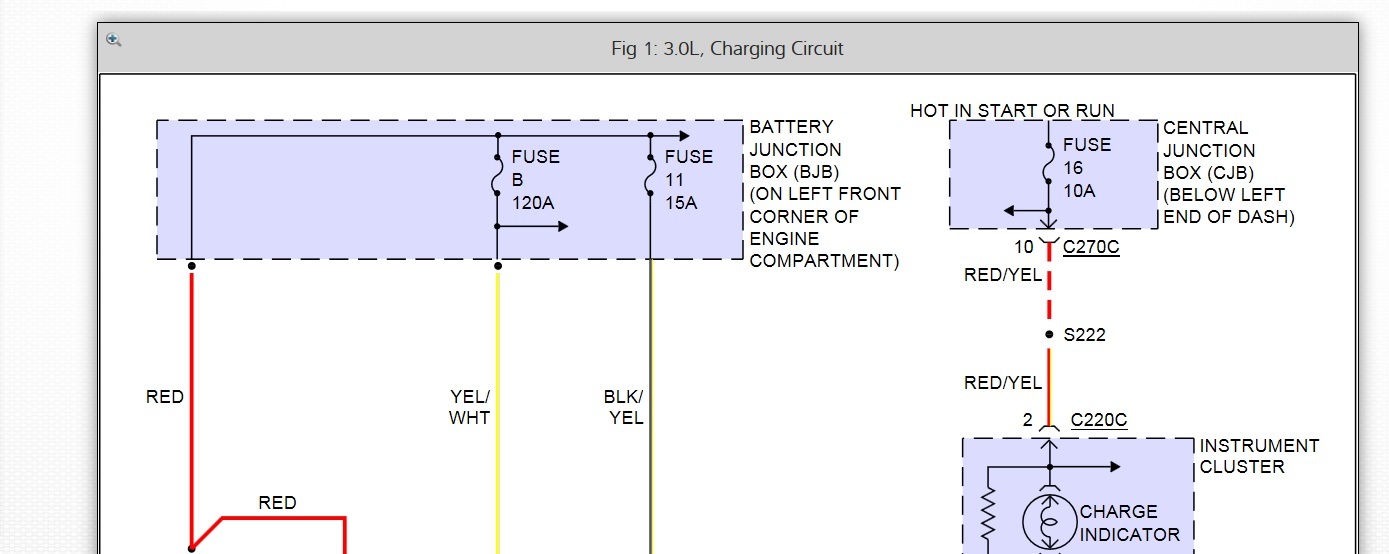Screen dimensions: 1389x554
Task: Click the Hot In Start Or Run text
Action: point(1012,111)
